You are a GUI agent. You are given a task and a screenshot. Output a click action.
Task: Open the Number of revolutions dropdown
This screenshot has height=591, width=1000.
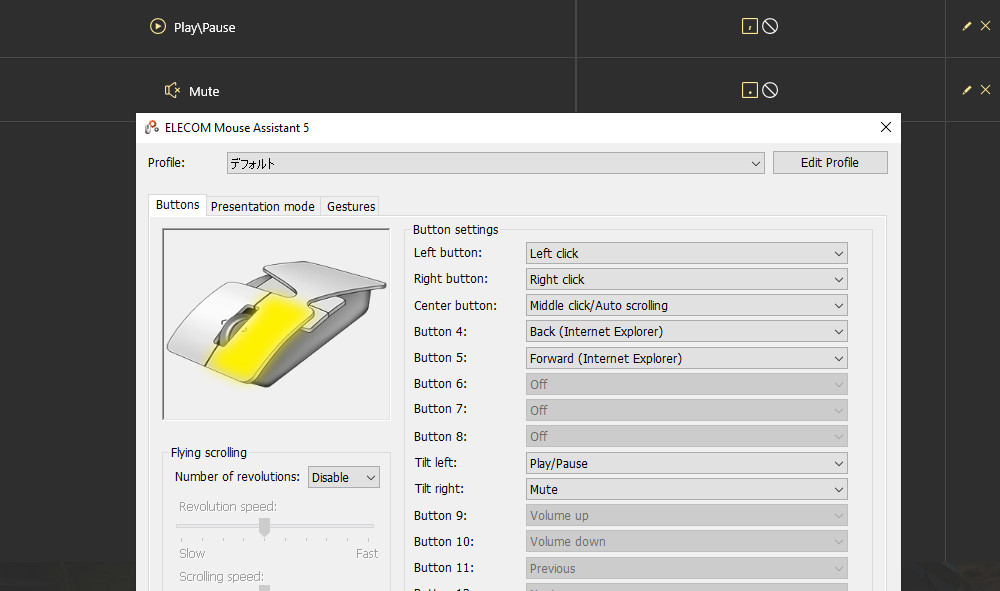click(x=344, y=478)
